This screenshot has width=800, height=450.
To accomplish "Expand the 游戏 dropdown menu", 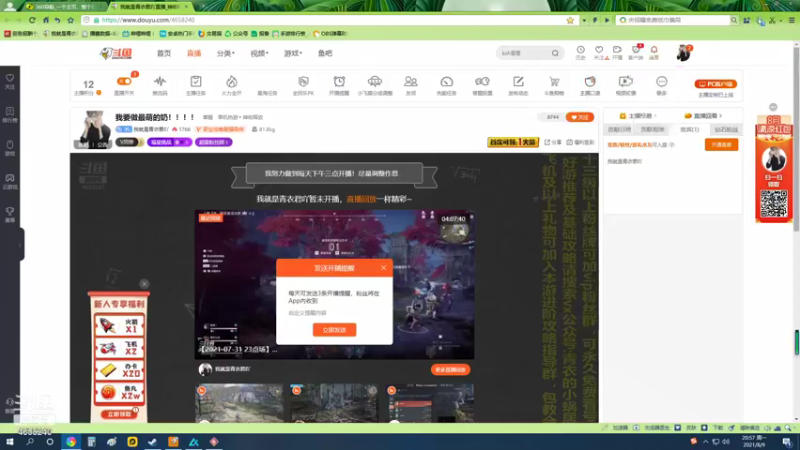I will click(x=293, y=53).
